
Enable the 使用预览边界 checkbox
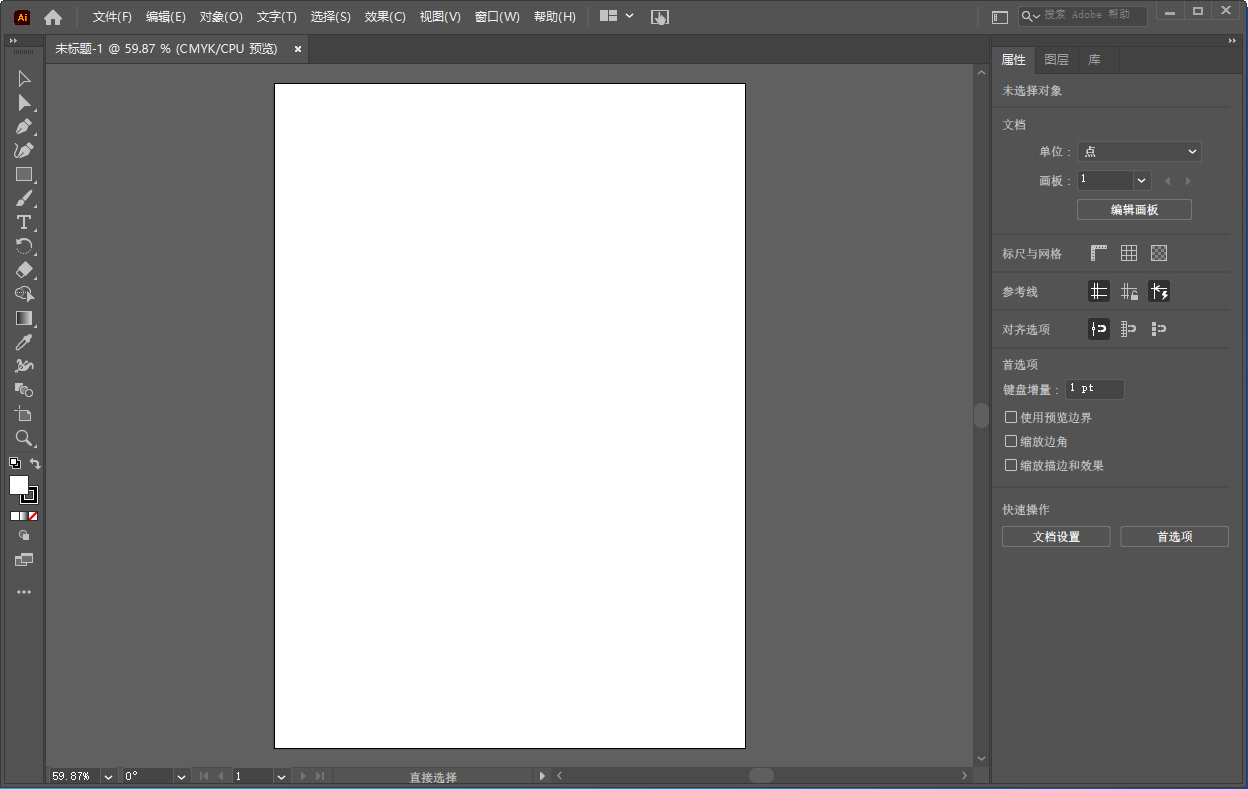click(1011, 417)
